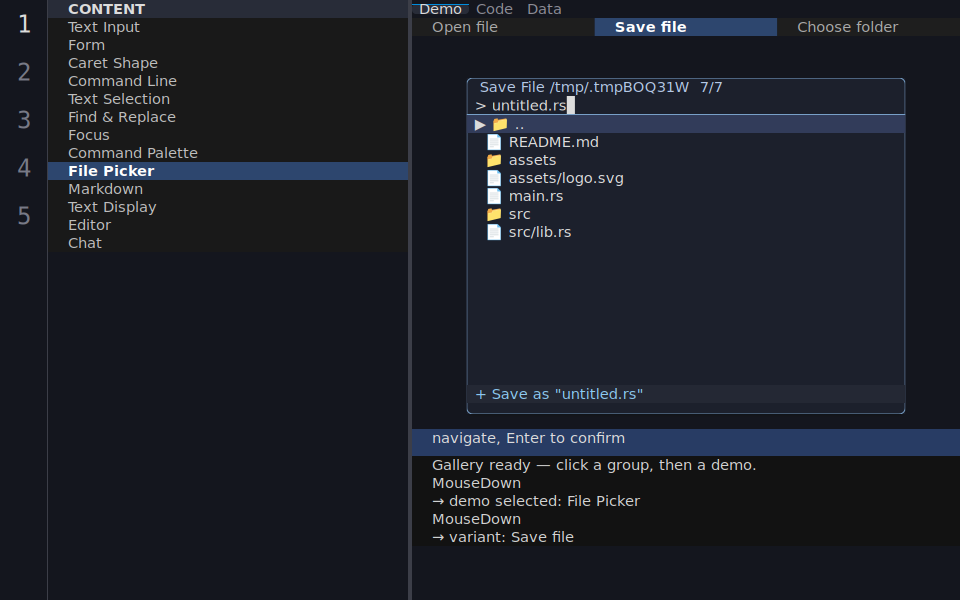Click the parent directory folder icon
Viewport: 960px width, 600px height.
click(x=500, y=124)
